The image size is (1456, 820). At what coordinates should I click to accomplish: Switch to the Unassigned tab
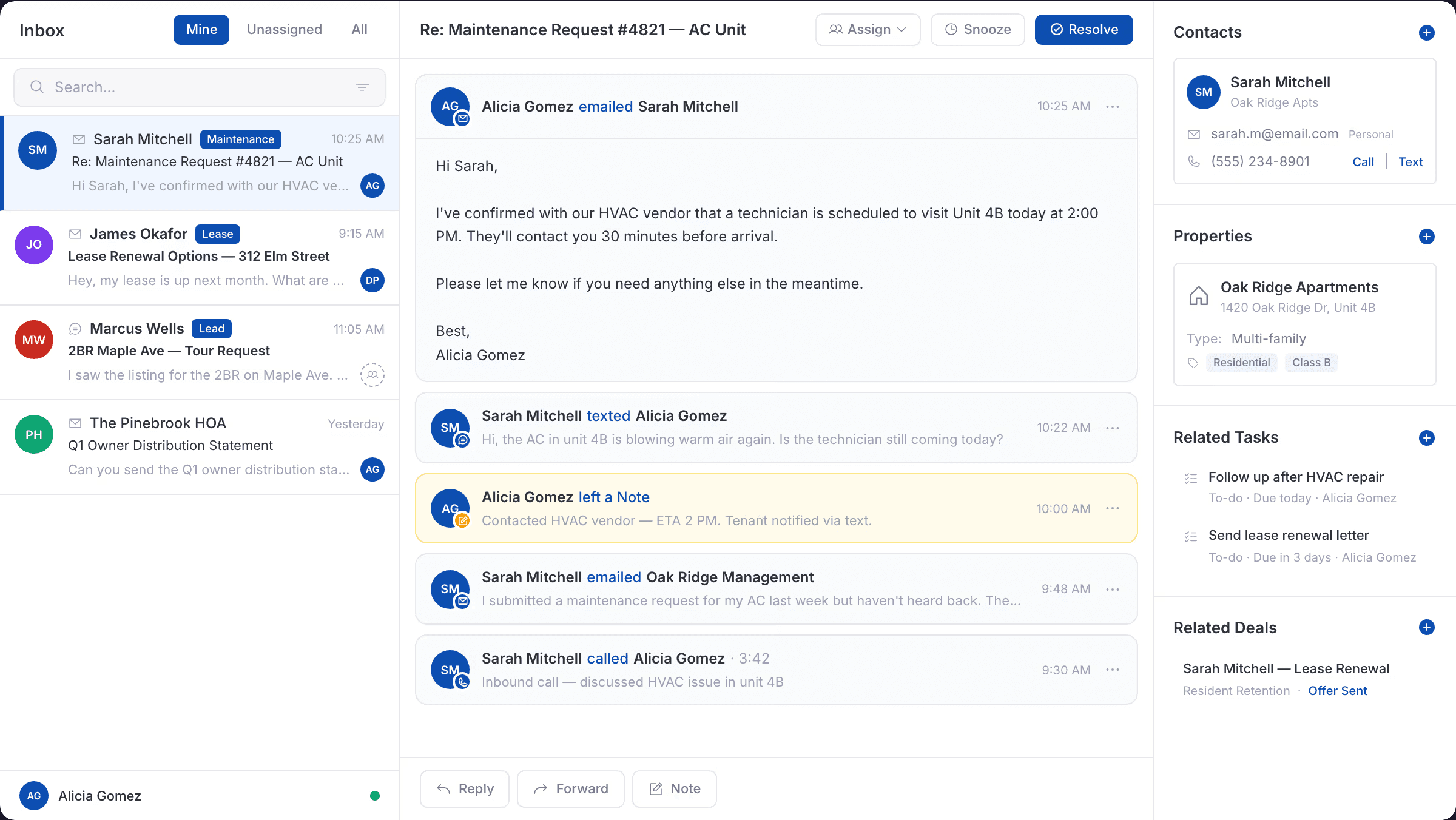[284, 29]
